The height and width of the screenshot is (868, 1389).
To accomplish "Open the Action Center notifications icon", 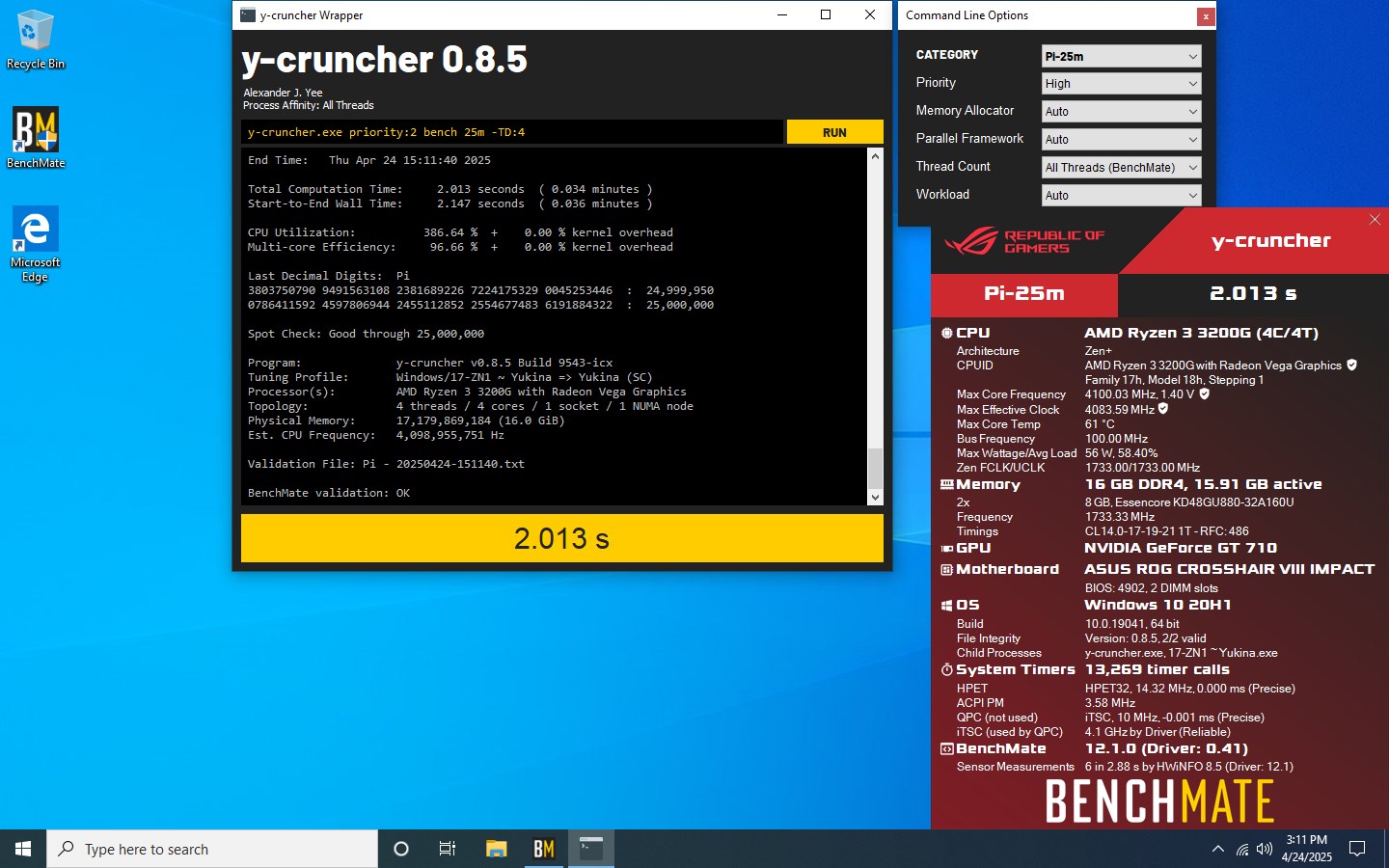I will click(1357, 849).
